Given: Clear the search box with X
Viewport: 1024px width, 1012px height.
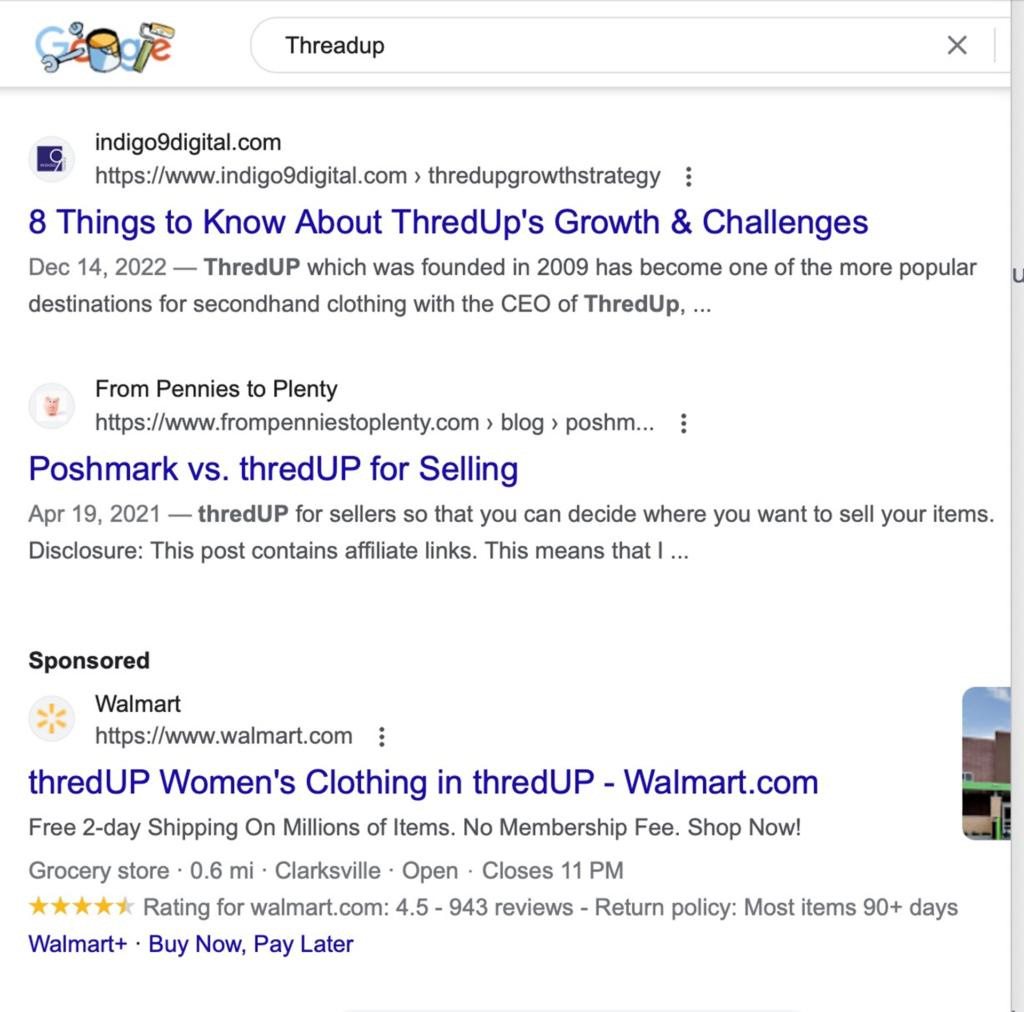Looking at the screenshot, I should [957, 45].
